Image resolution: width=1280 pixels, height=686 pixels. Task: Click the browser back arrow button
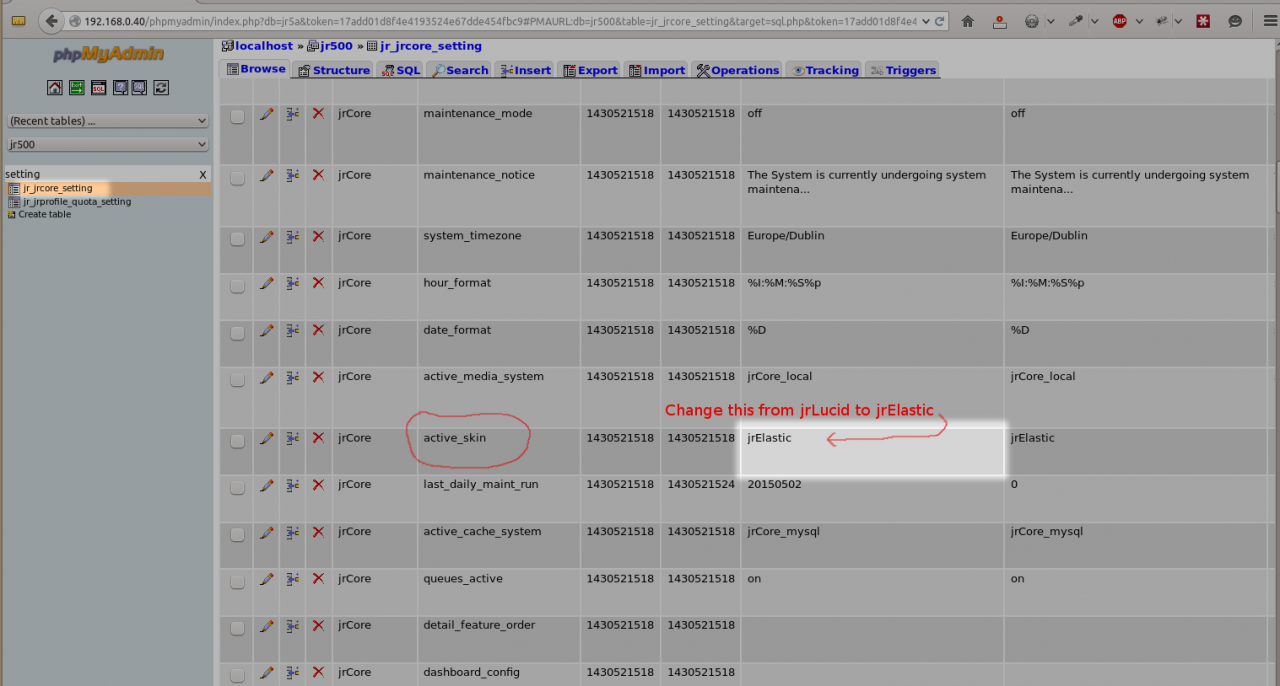pyautogui.click(x=52, y=21)
